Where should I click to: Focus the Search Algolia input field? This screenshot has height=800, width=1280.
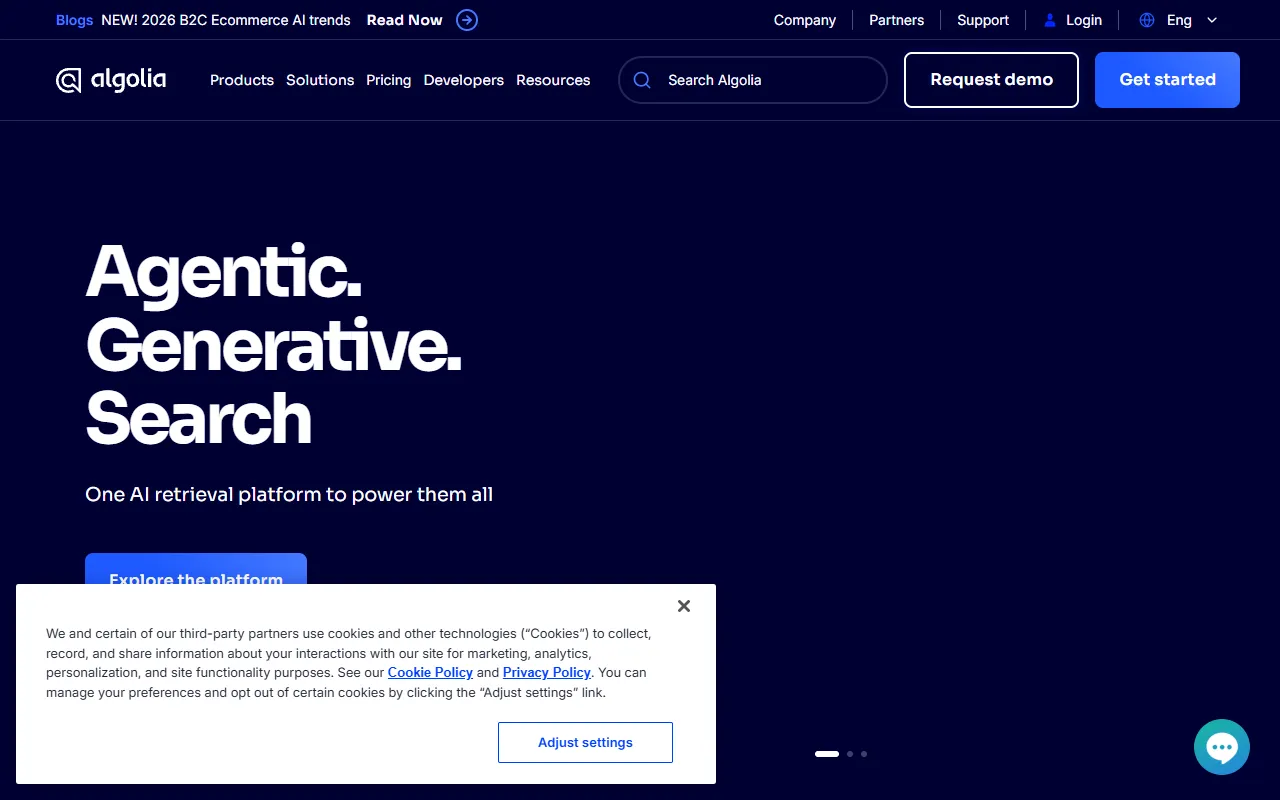click(765, 80)
